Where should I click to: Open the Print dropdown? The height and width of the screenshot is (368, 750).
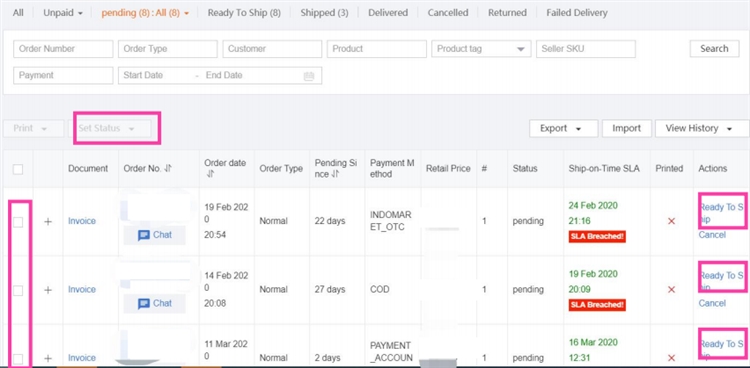33,129
